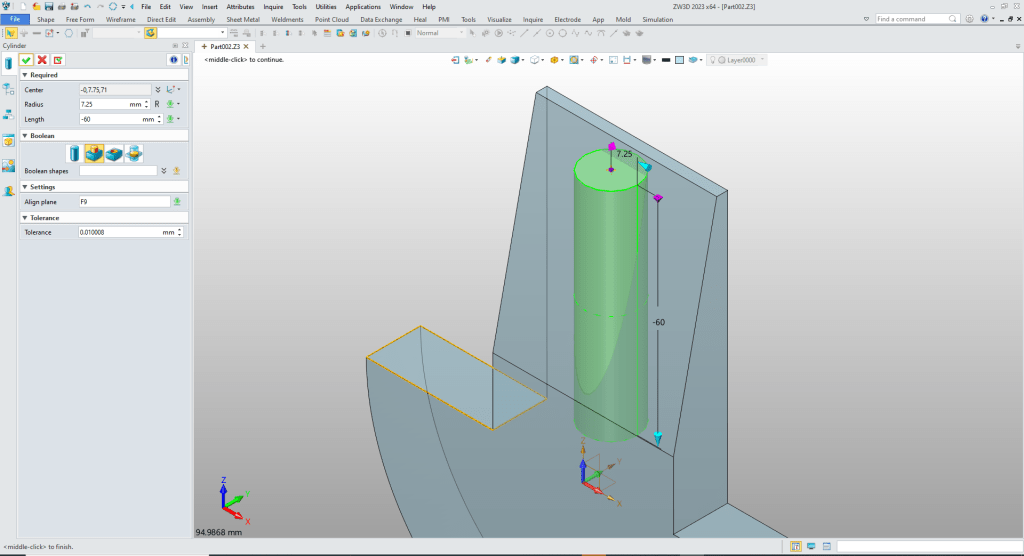Click the blue File button
The width and height of the screenshot is (1024, 556).
(x=16, y=19)
